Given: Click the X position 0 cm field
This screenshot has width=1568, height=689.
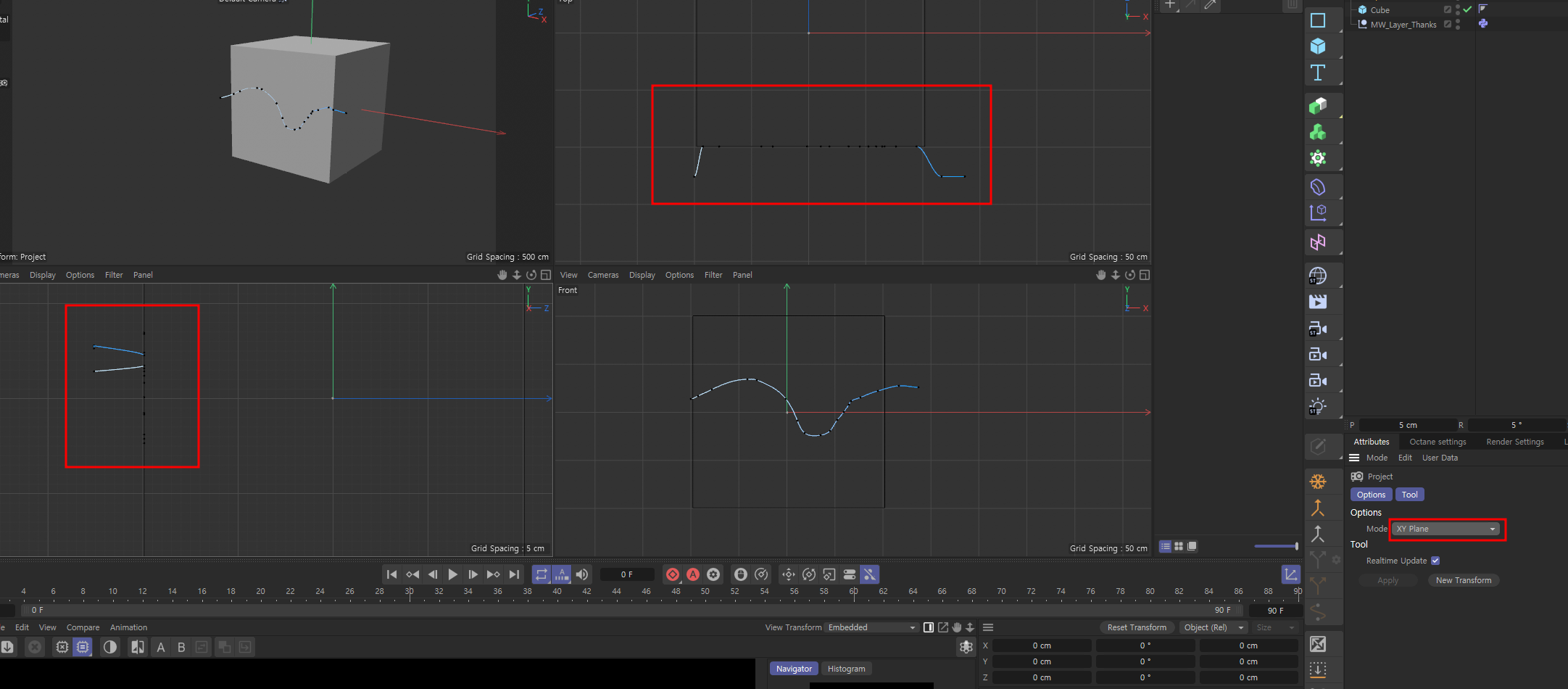Looking at the screenshot, I should tap(1042, 645).
